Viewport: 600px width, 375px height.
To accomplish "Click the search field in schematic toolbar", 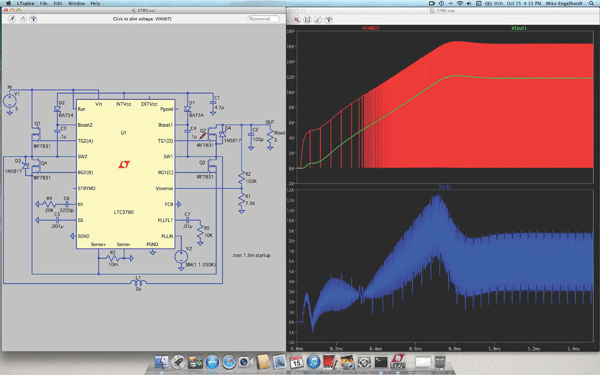I will [x=264, y=19].
